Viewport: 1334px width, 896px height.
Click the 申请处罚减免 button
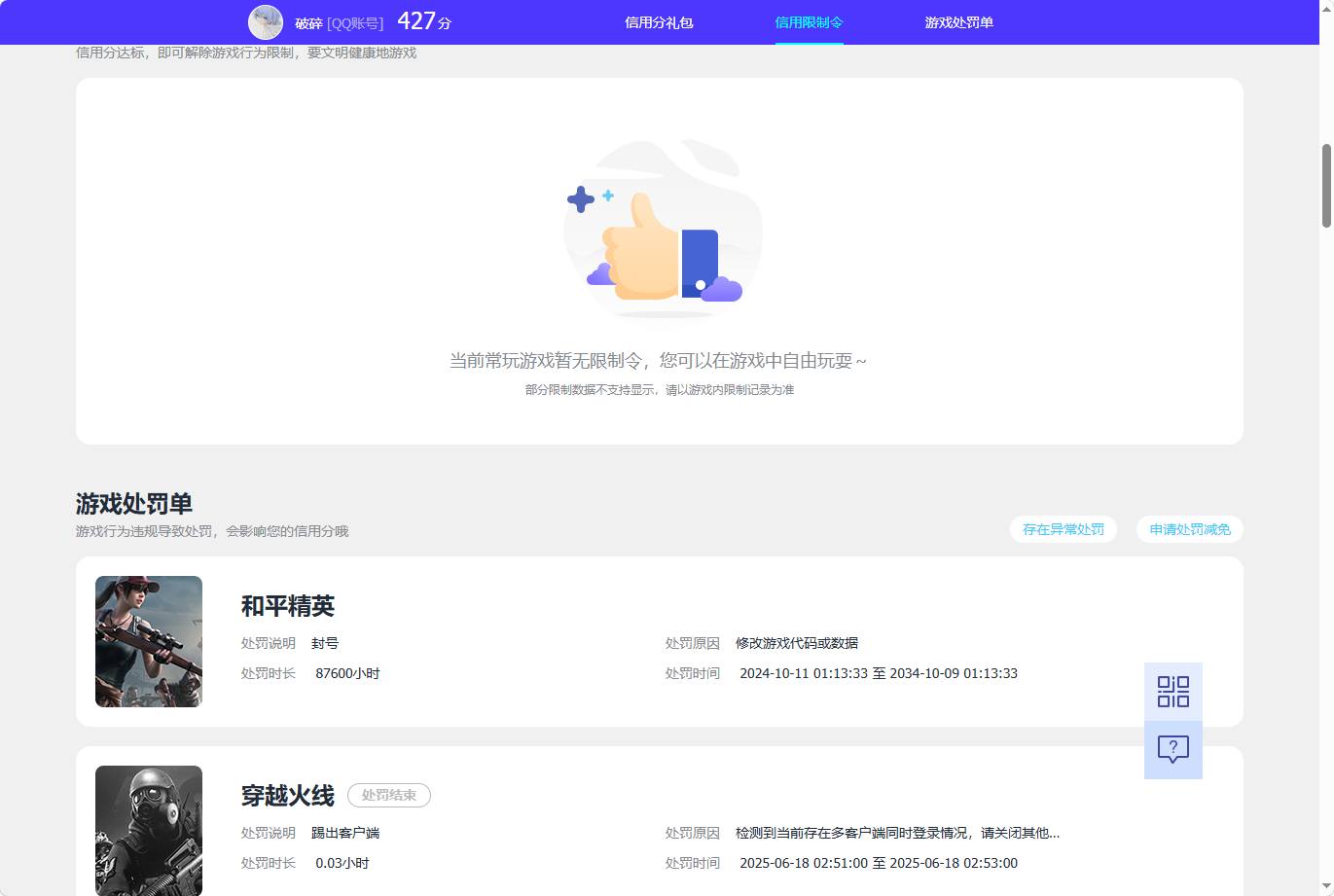tap(1190, 529)
